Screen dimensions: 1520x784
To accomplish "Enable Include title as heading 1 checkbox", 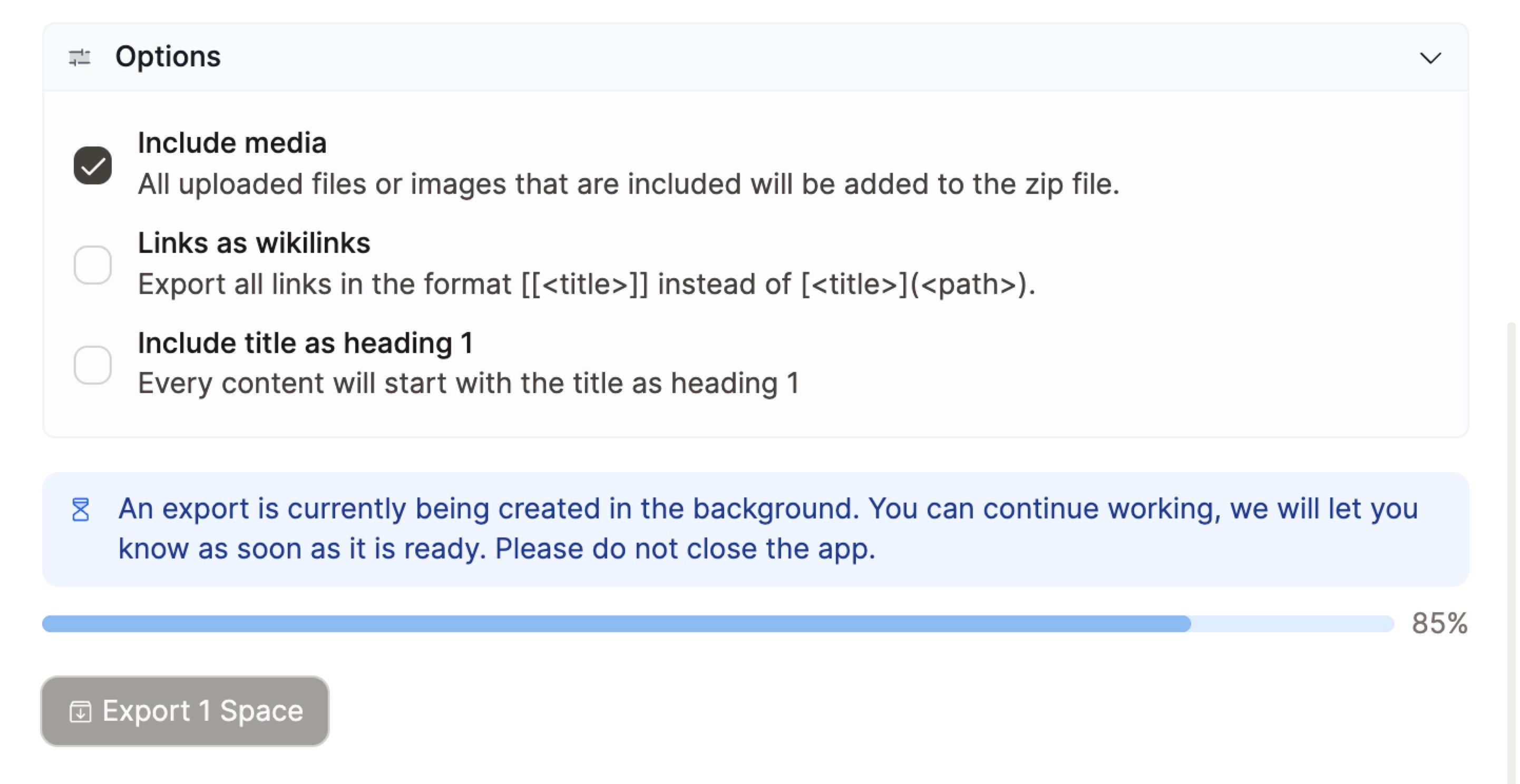I will [x=93, y=365].
